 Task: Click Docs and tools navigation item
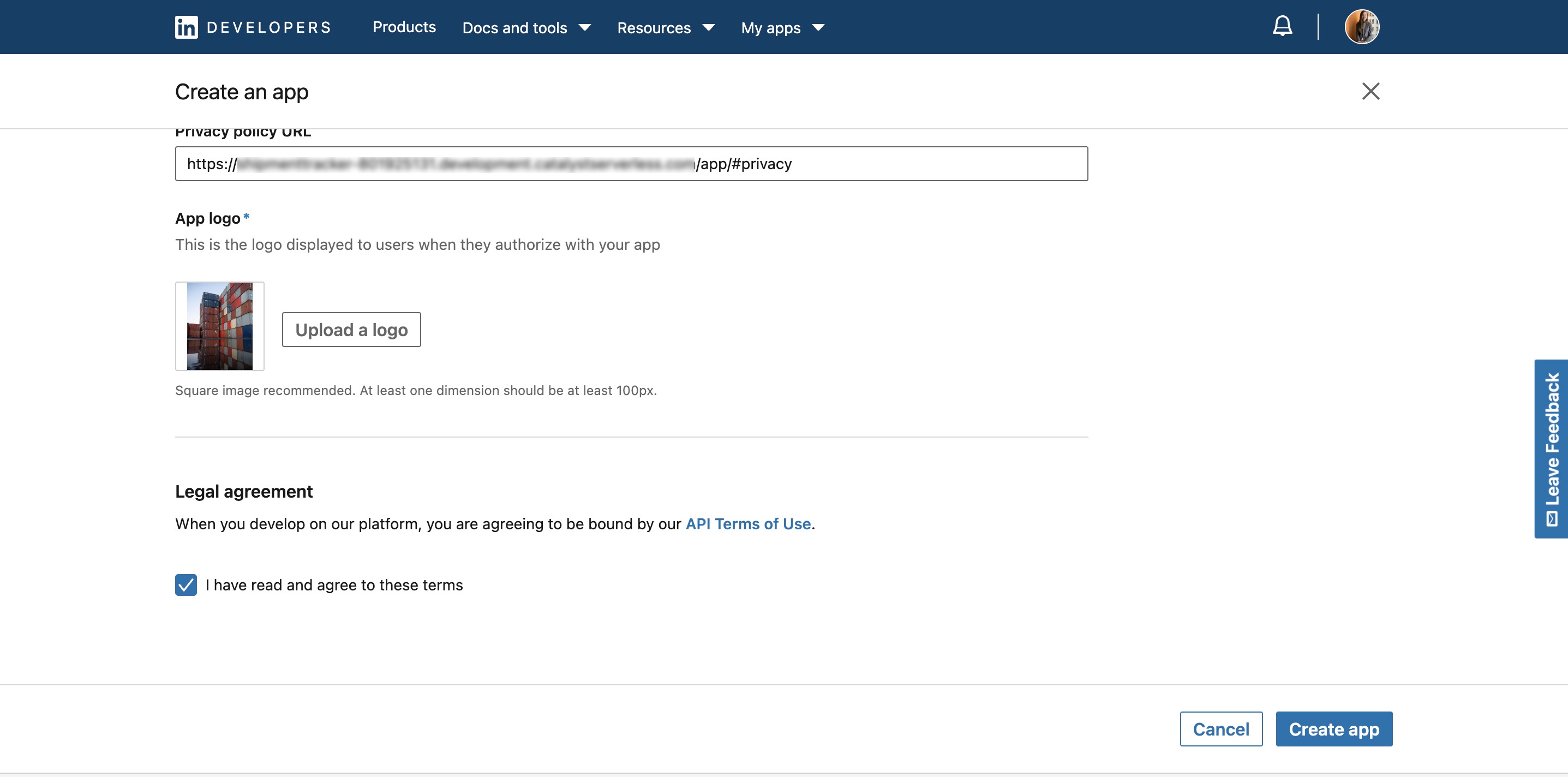tap(514, 27)
